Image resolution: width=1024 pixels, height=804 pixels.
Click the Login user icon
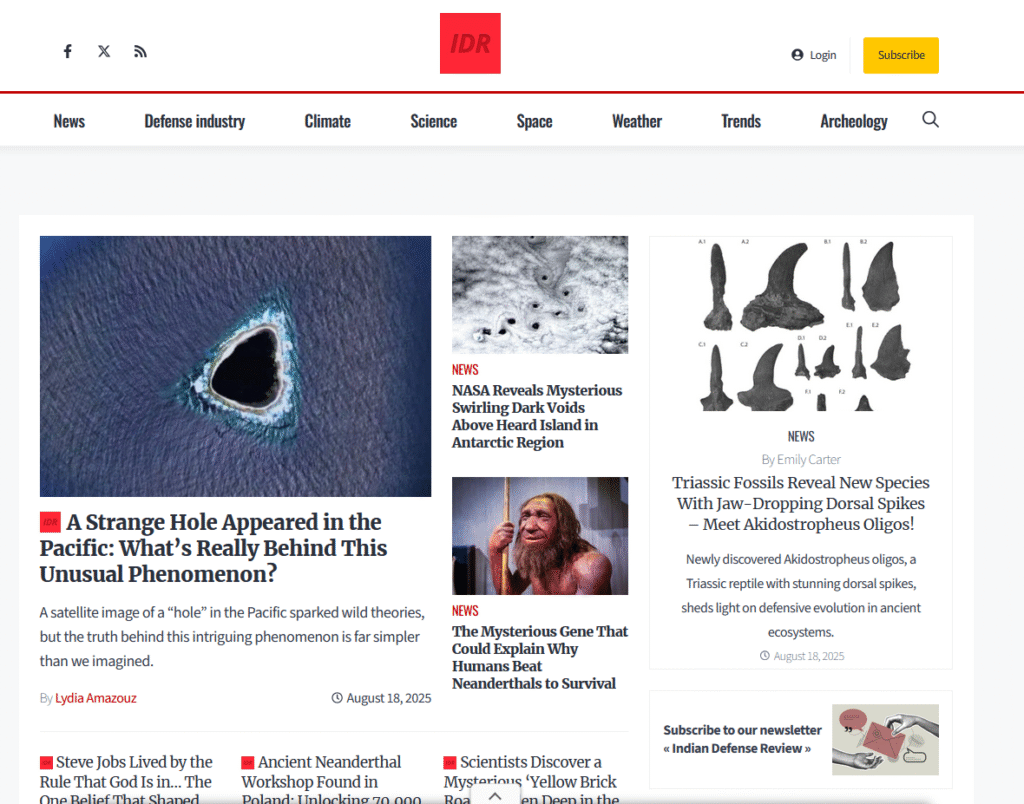797,55
